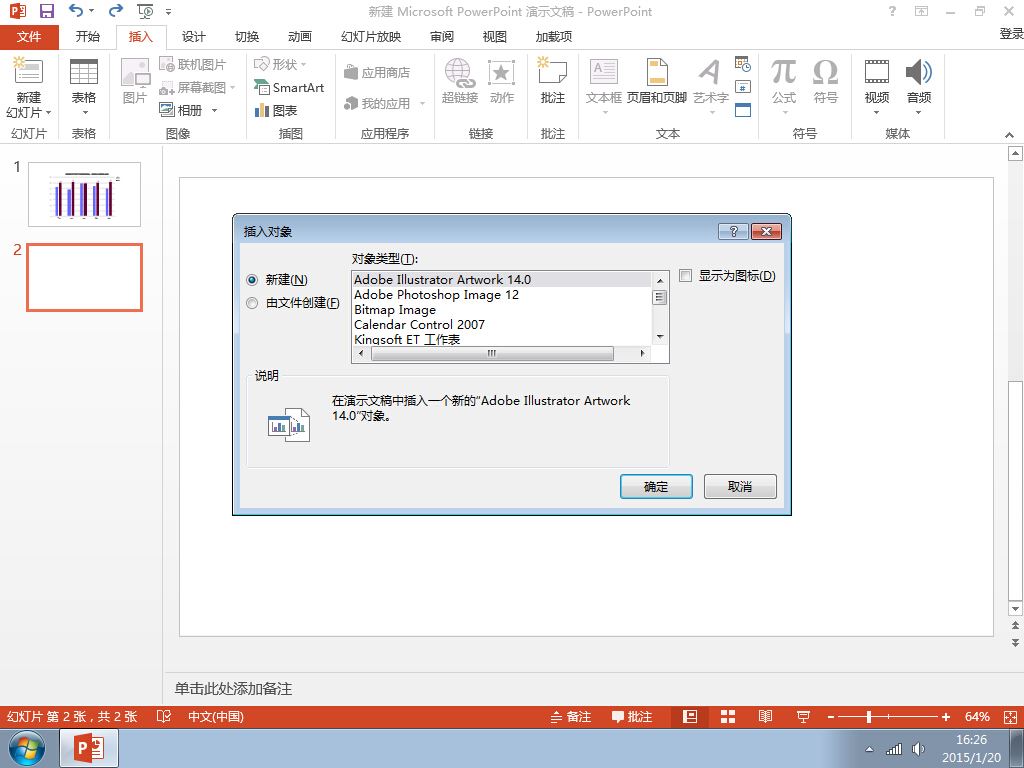Switch to the 设计 (Design) tab
The image size is (1024, 768).
tap(193, 37)
